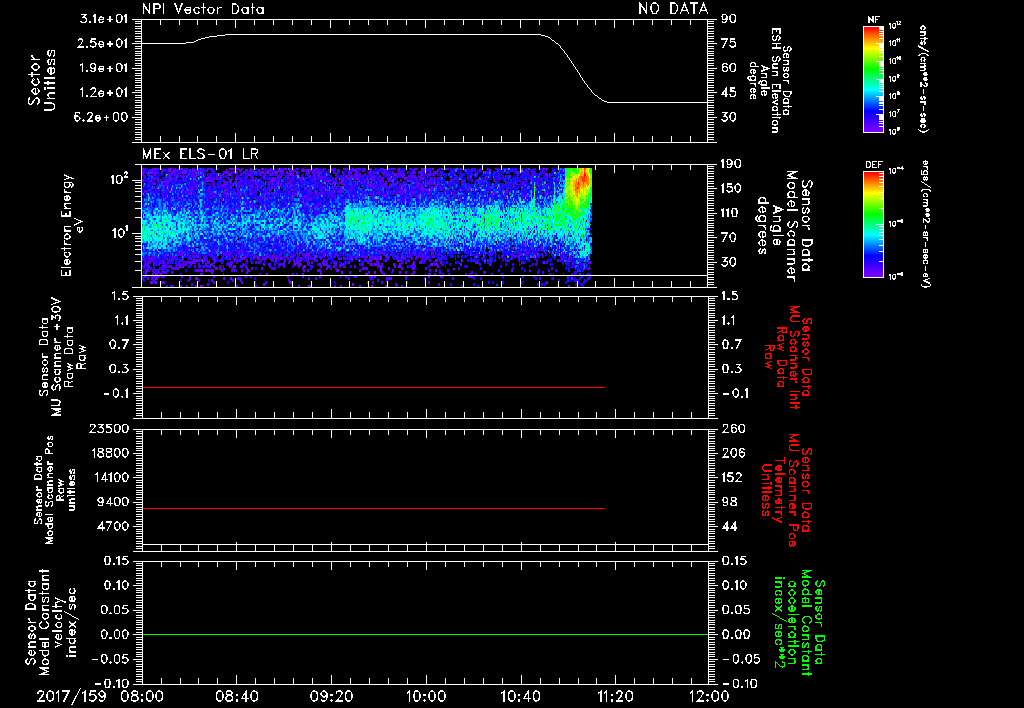Click the '12:00' time axis label

709,696
